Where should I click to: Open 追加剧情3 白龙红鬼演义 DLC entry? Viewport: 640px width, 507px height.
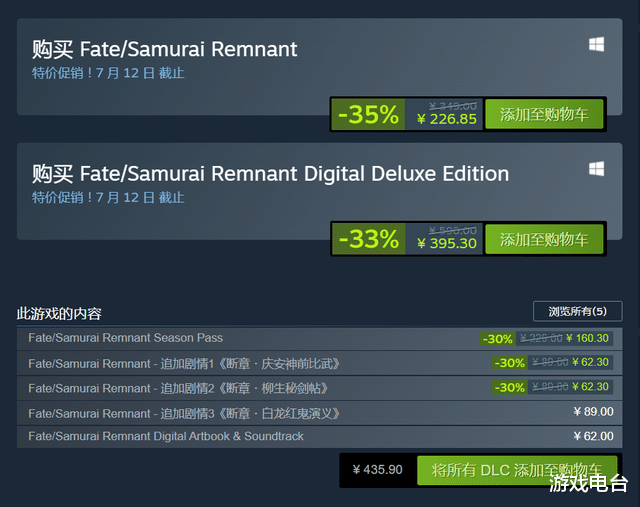pos(320,413)
